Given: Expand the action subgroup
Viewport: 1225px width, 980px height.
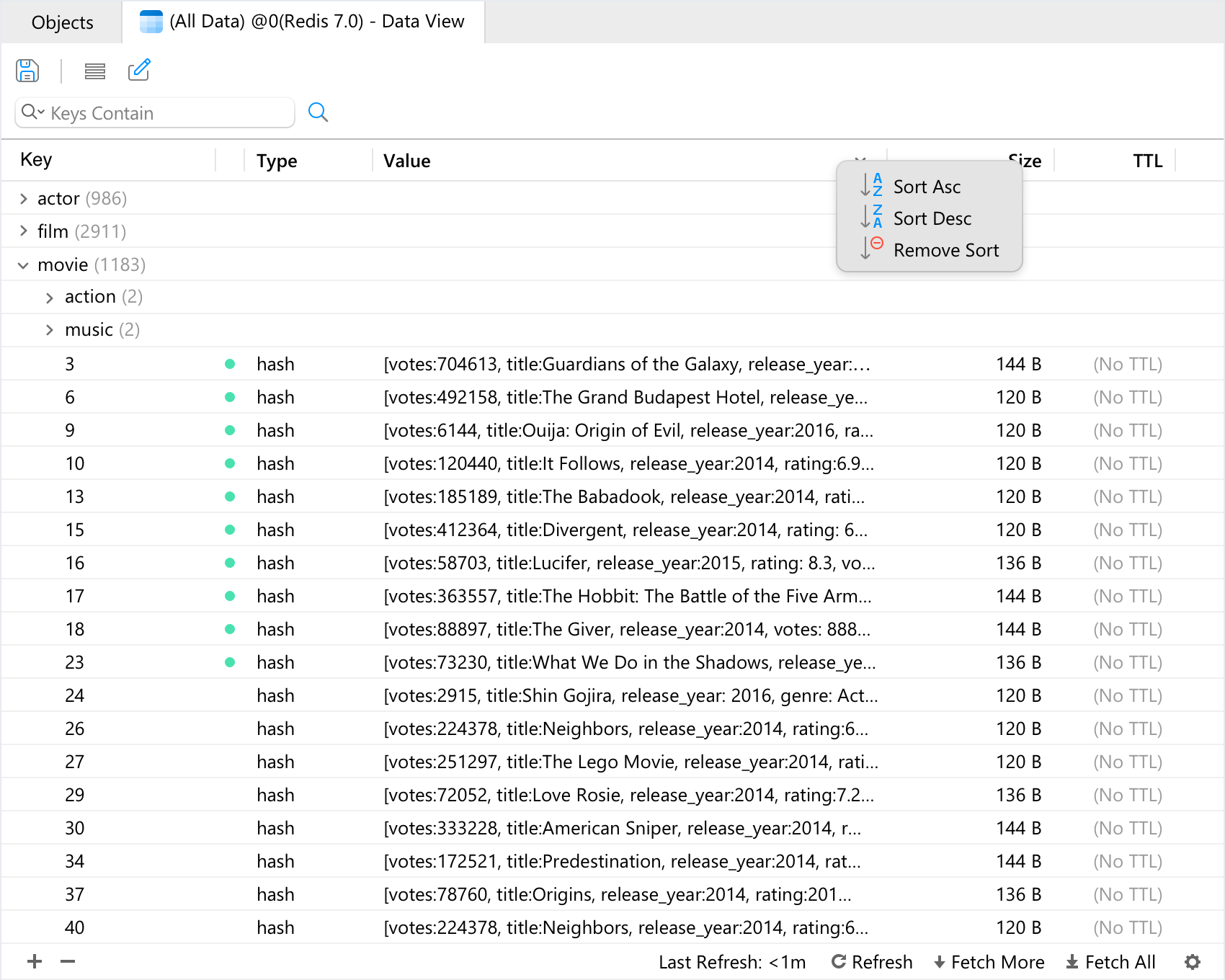Looking at the screenshot, I should tap(50, 298).
